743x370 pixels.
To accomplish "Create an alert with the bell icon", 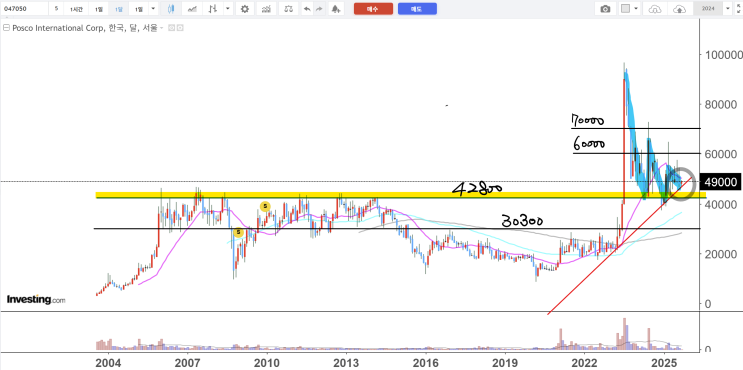I will (x=335, y=9).
